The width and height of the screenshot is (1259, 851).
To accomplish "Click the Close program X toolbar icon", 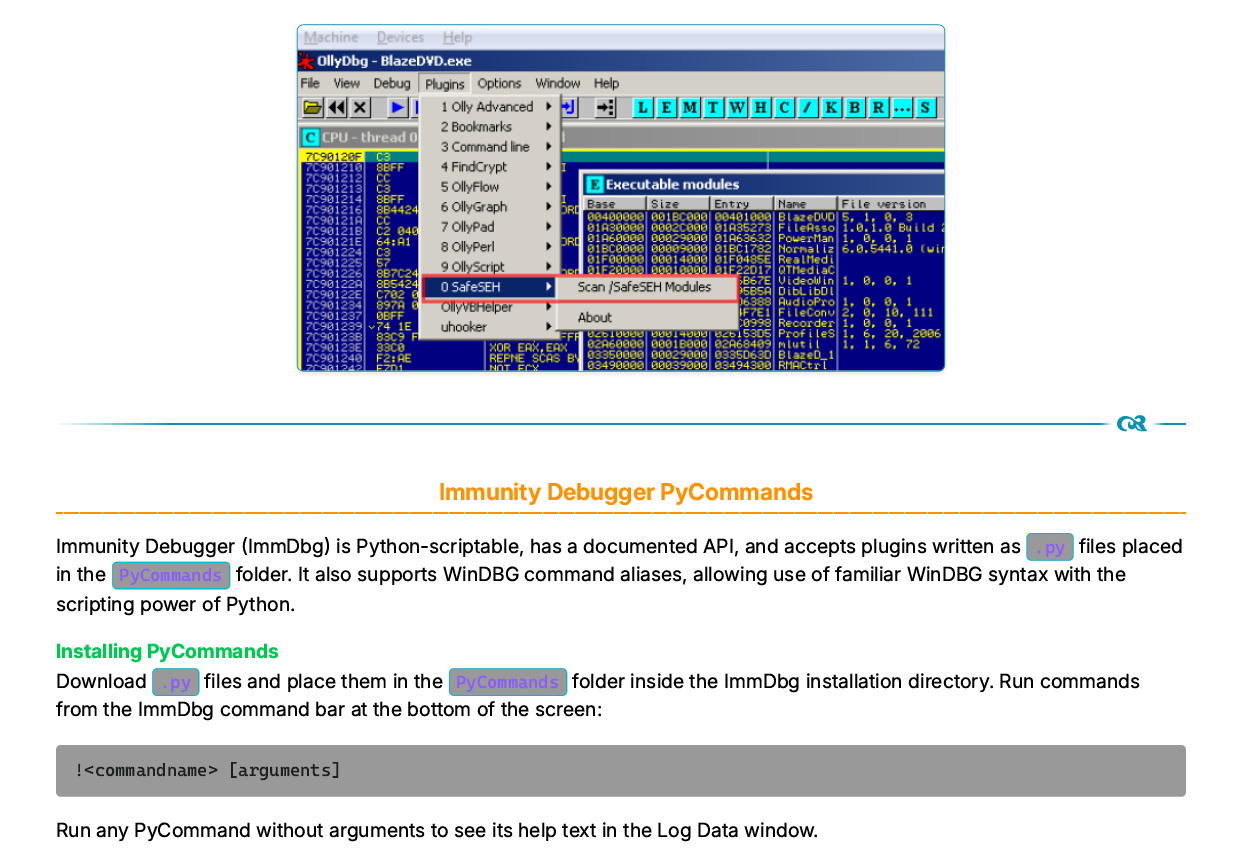I will pyautogui.click(x=360, y=107).
